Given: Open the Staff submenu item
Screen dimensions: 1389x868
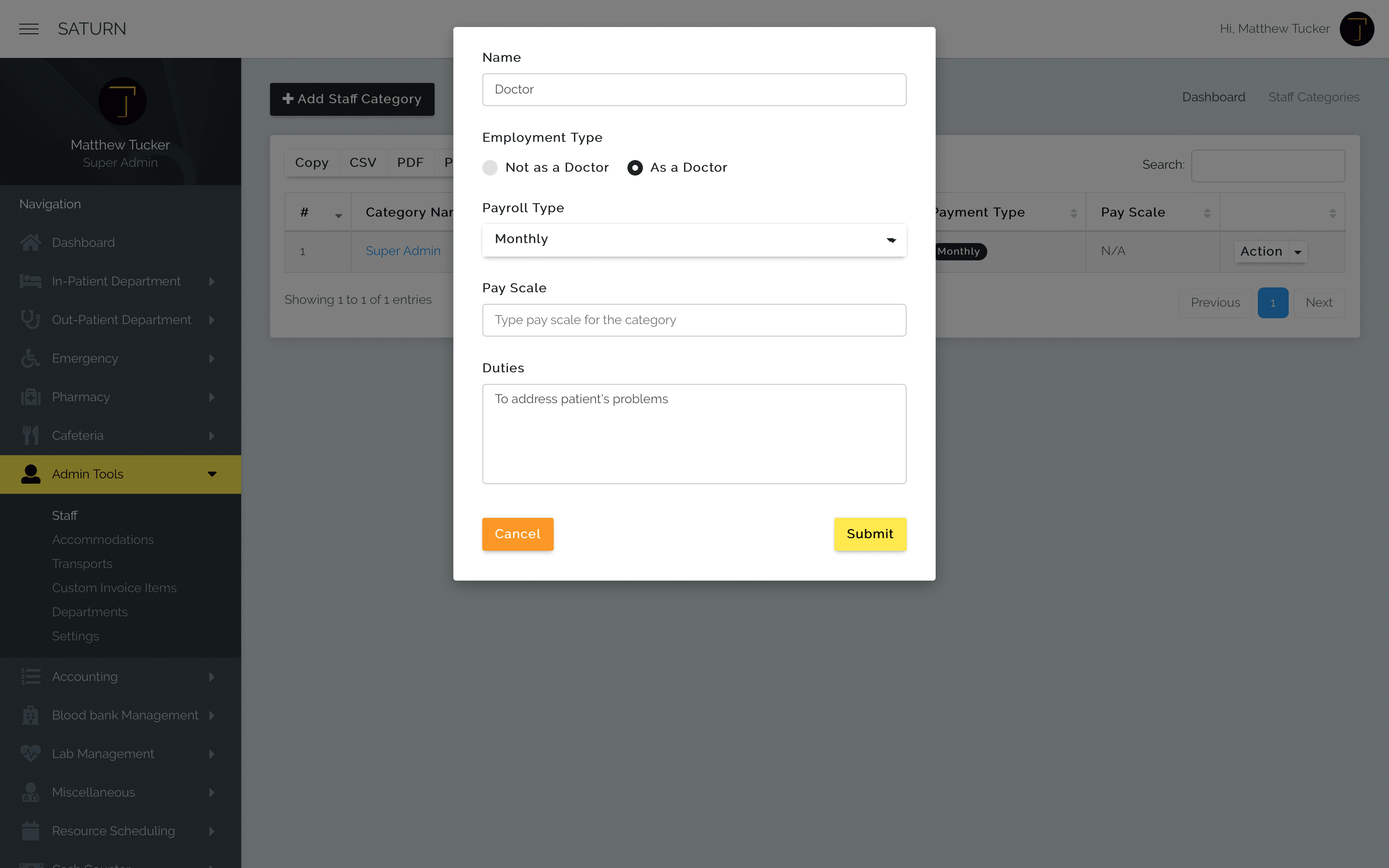Looking at the screenshot, I should [x=64, y=515].
